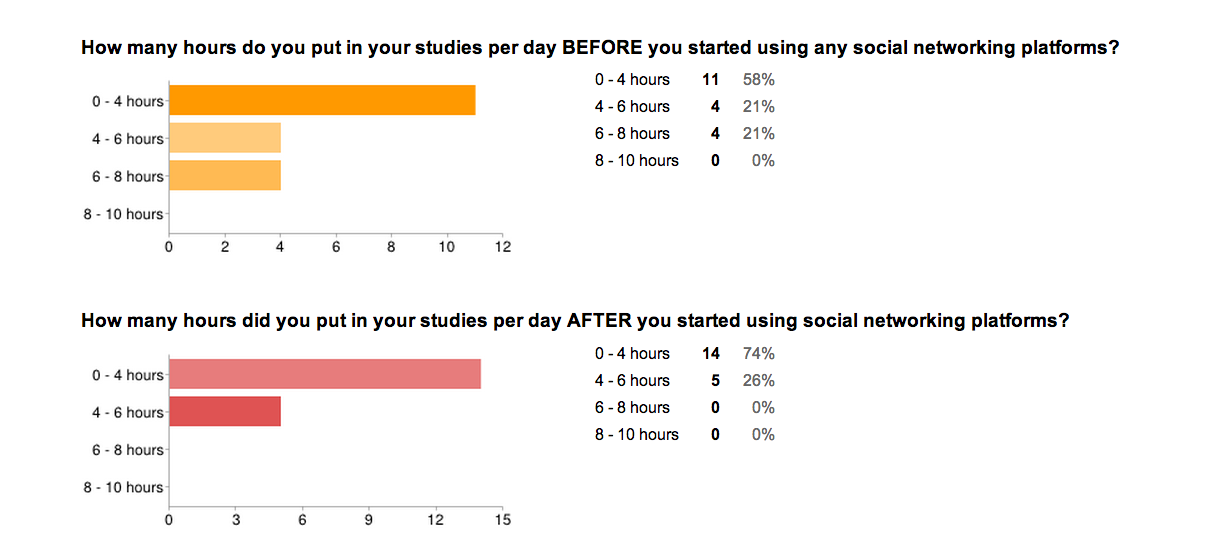Screen dimensions: 1230x551
Task: Click the 4 - 6 hours legend label with 21%
Action: (632, 106)
